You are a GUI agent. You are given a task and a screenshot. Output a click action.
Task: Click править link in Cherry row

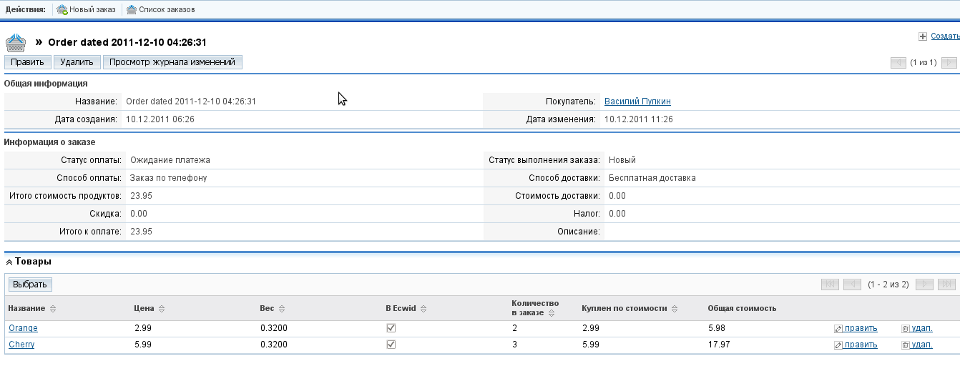(x=860, y=345)
